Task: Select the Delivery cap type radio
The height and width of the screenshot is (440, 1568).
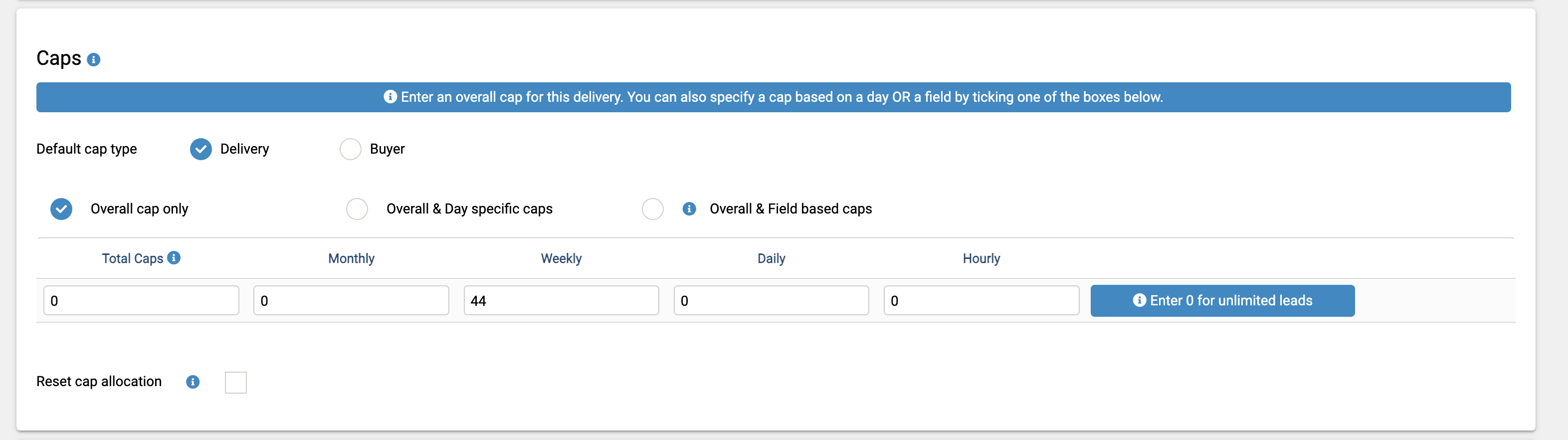Action: point(201,149)
